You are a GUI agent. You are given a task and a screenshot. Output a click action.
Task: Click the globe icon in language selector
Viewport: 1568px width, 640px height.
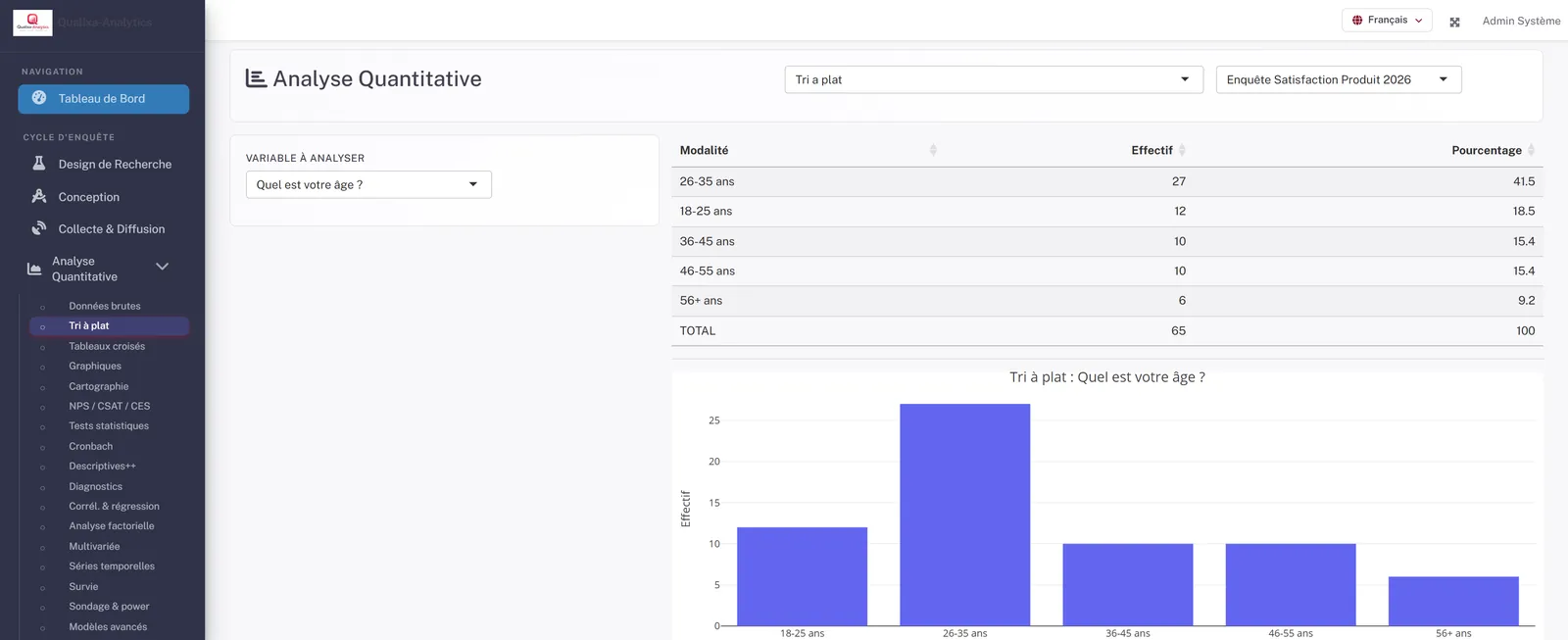(1357, 20)
